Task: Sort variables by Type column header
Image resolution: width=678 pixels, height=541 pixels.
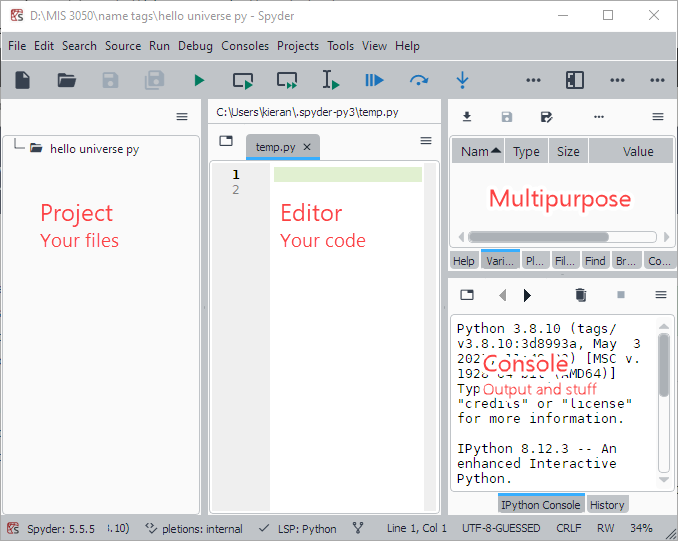Action: click(x=526, y=151)
